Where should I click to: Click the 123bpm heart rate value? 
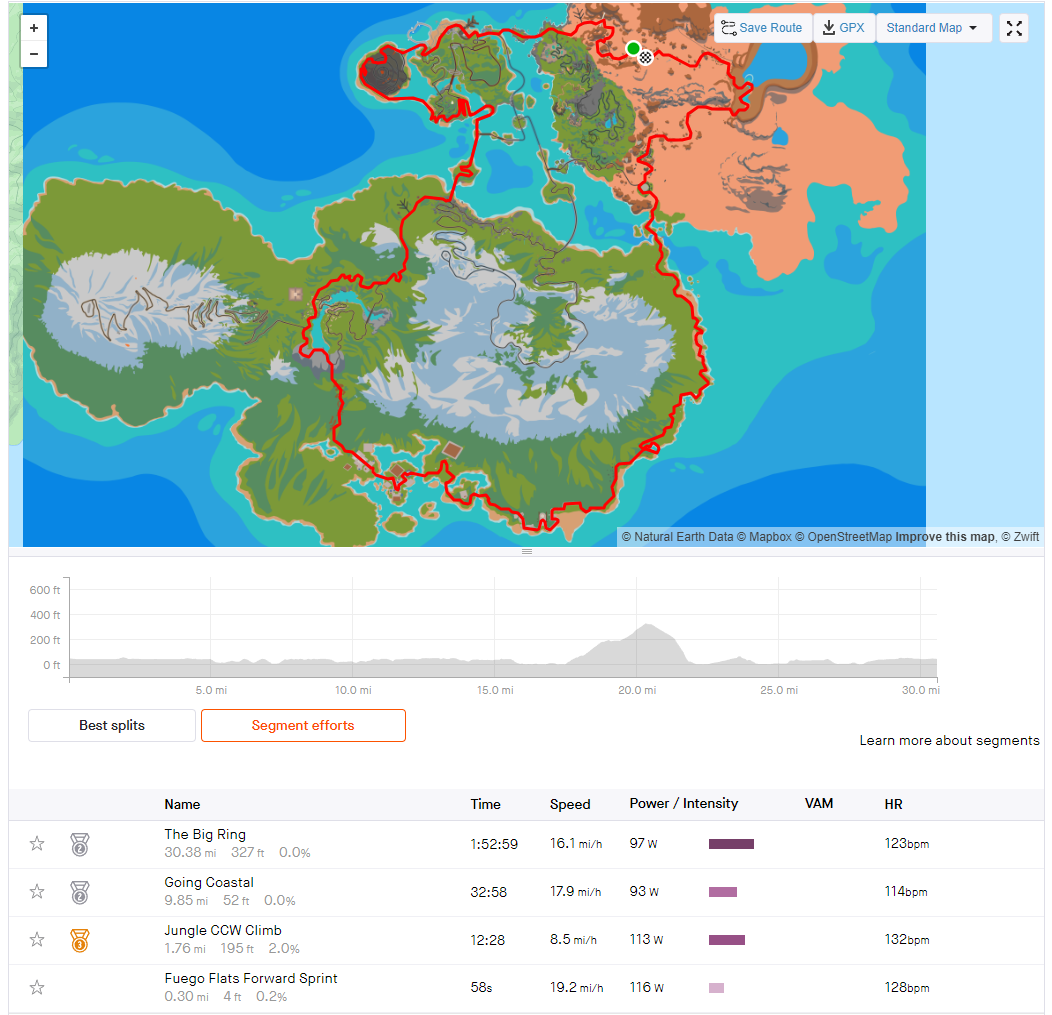pos(907,843)
